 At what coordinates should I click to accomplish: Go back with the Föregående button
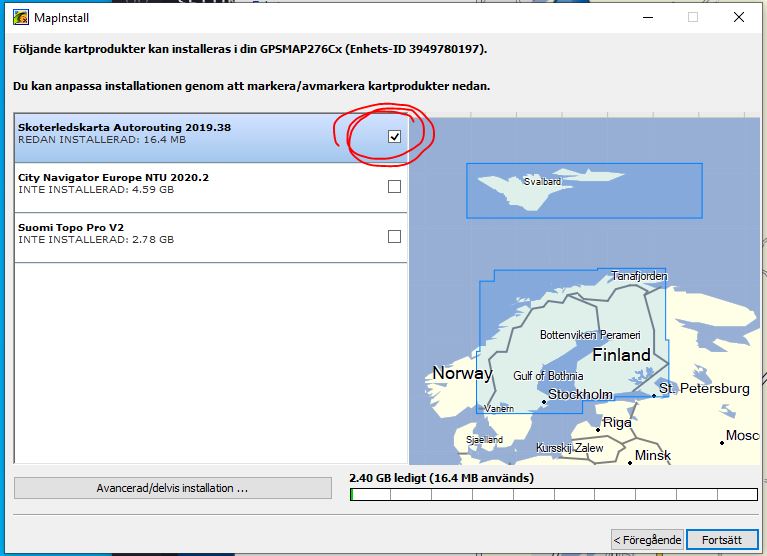[647, 539]
